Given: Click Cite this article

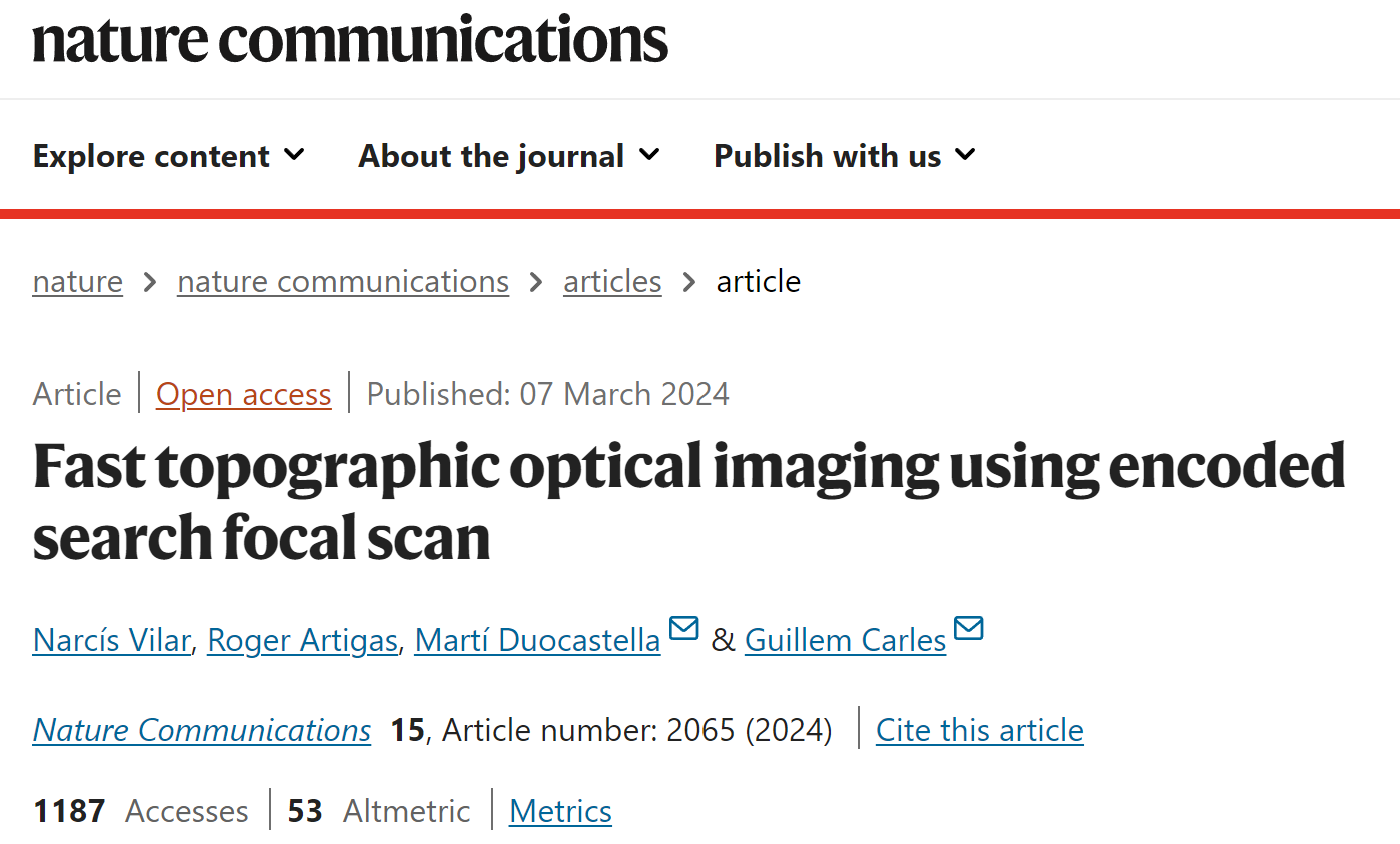Looking at the screenshot, I should click(x=980, y=730).
